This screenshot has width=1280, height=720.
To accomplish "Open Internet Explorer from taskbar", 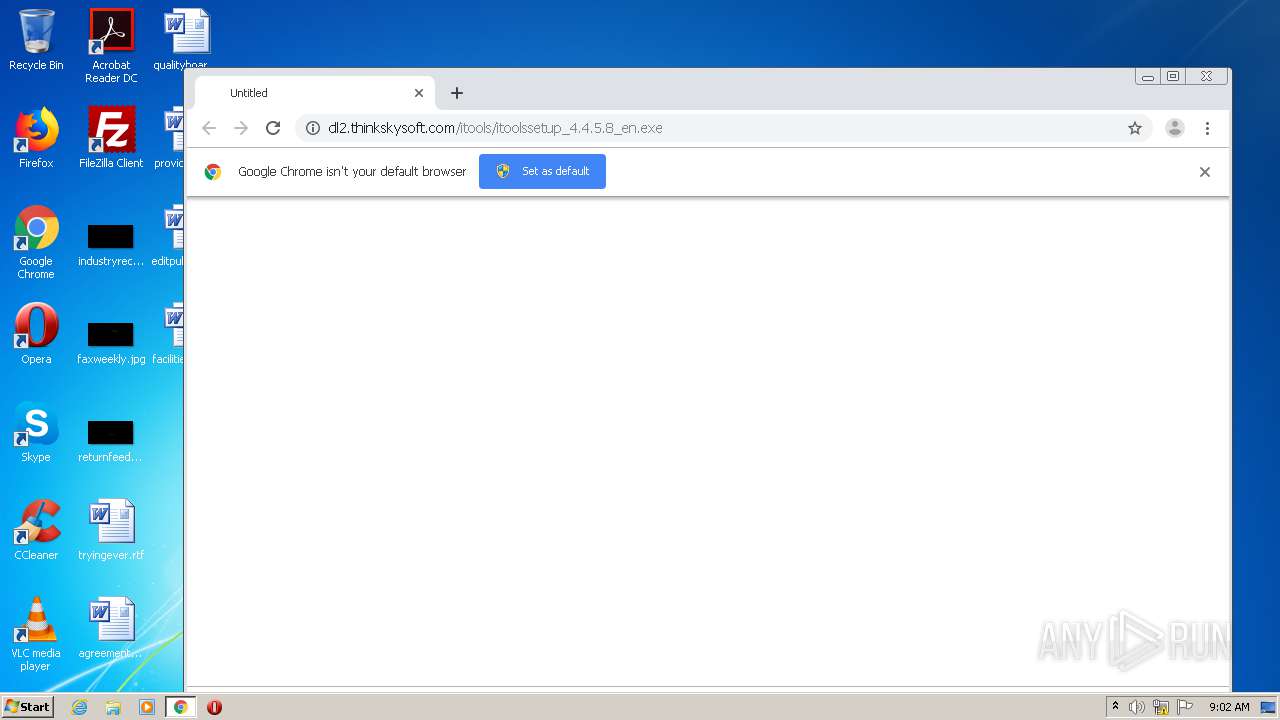I will pos(80,707).
